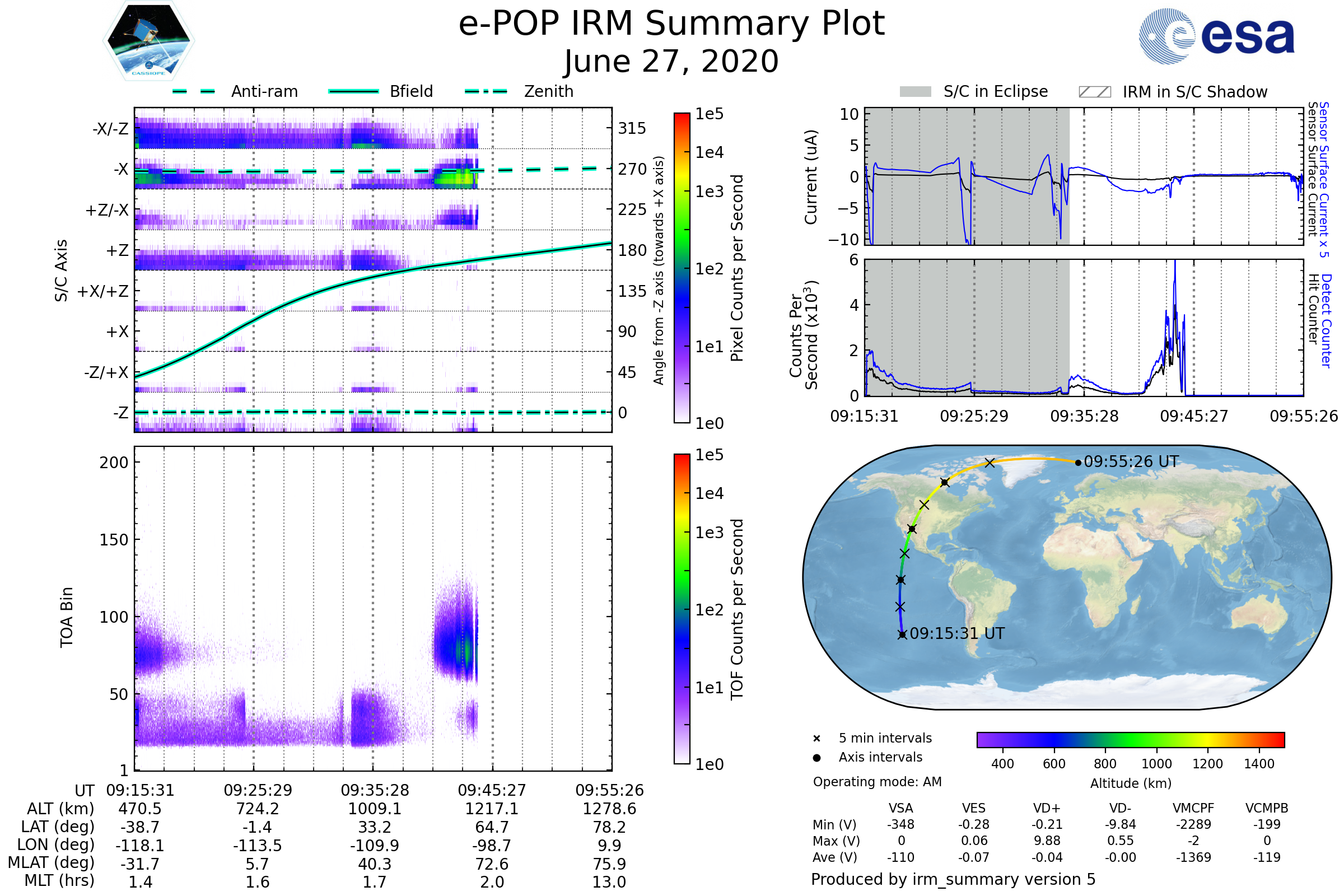Click the 09:55:26 UT orbit end point
Screen dimensions: 1344x896
click(x=1079, y=463)
